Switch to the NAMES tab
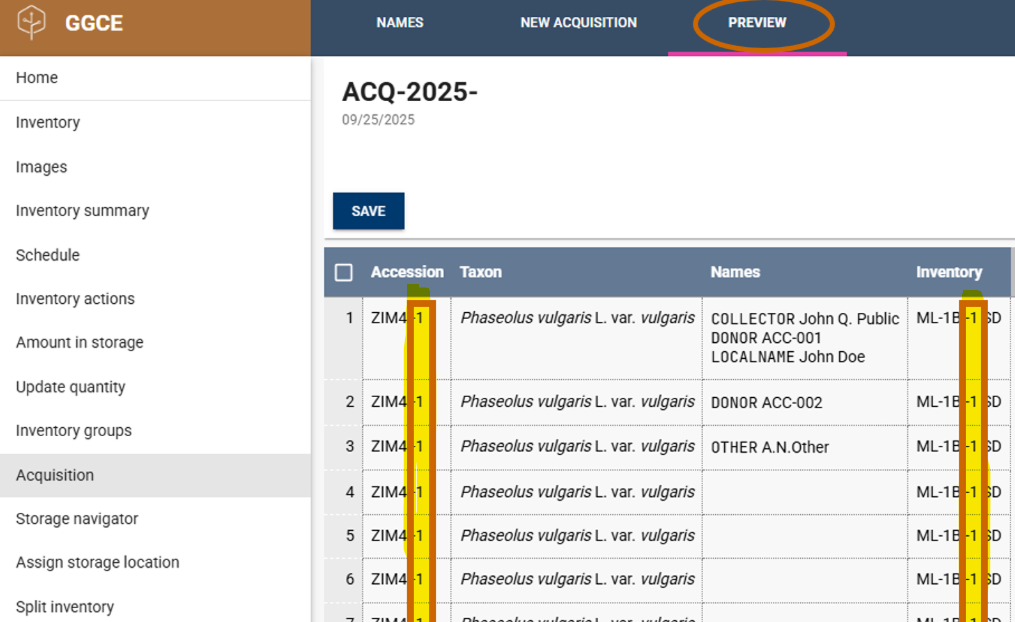This screenshot has height=622, width=1015. pyautogui.click(x=399, y=22)
